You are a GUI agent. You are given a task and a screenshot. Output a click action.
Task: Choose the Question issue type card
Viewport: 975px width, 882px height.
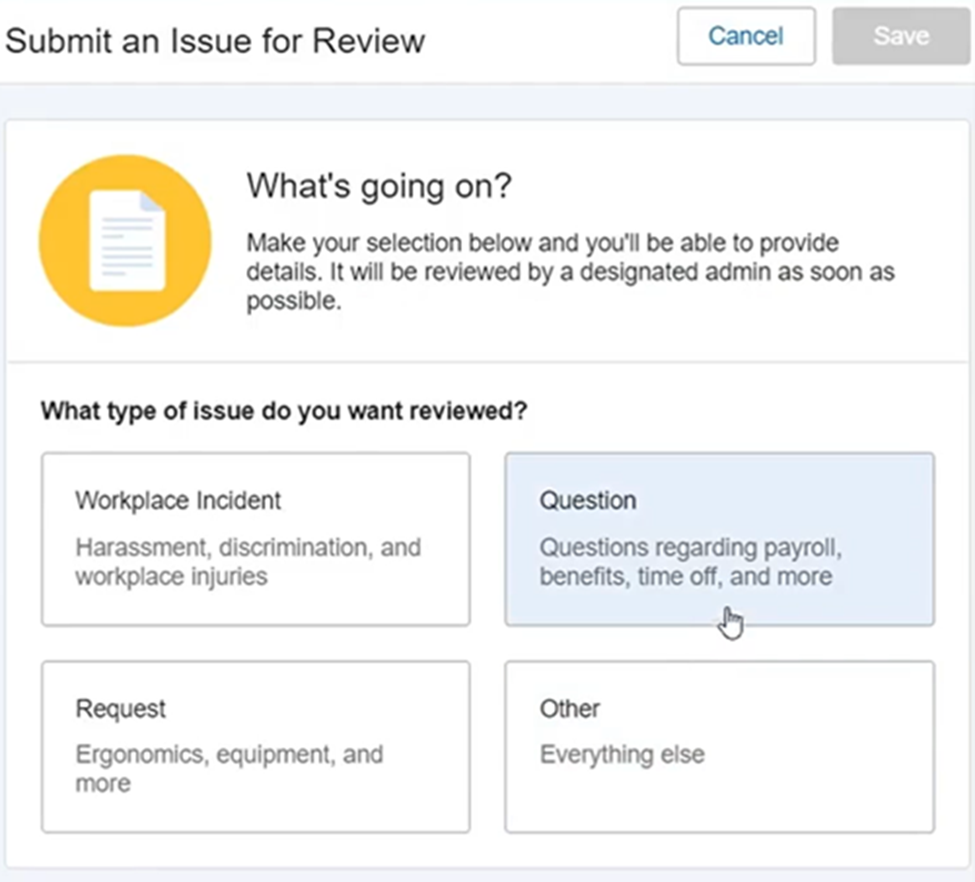click(x=719, y=539)
